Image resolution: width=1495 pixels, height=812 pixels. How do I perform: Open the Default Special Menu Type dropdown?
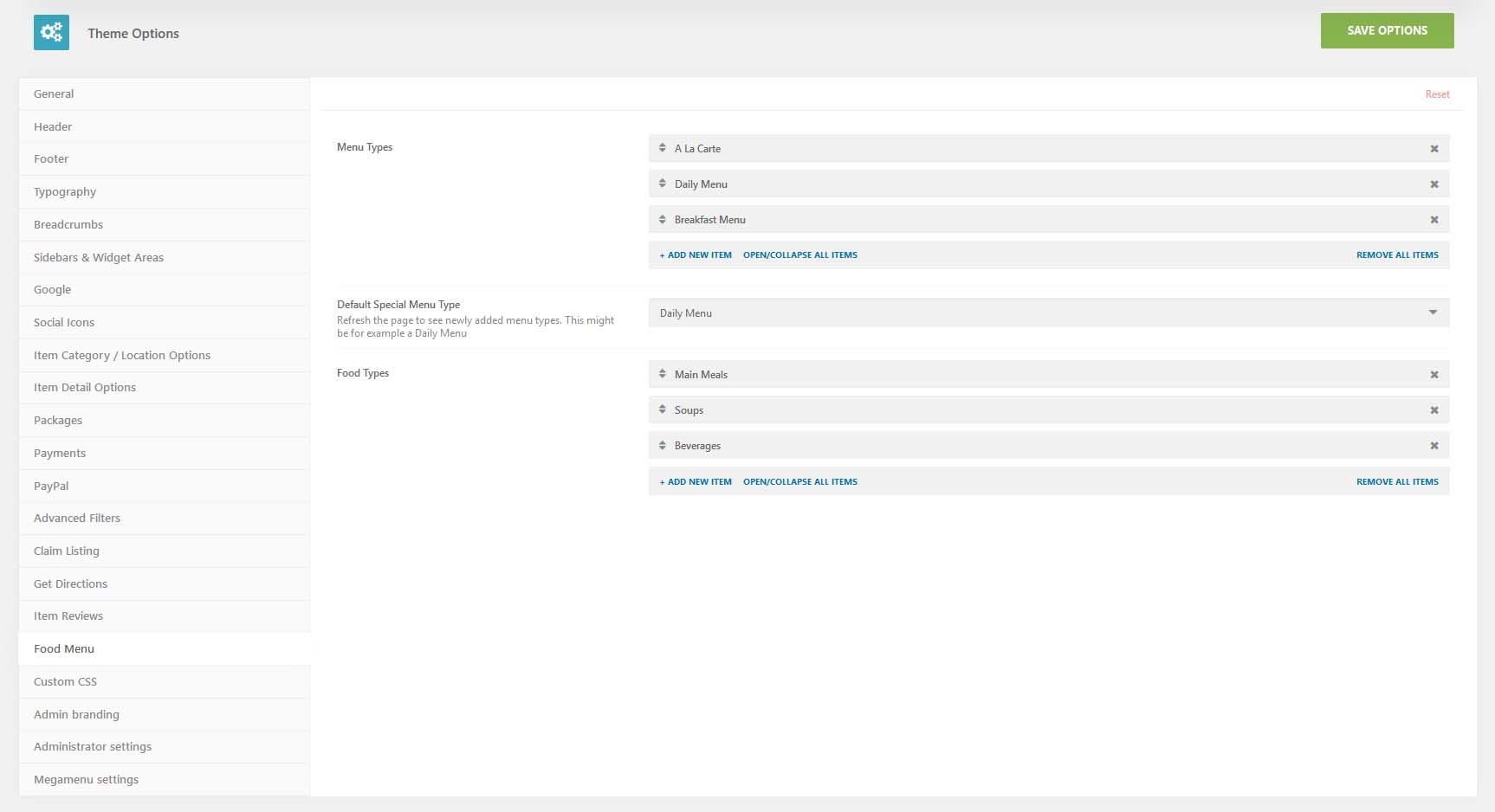click(1049, 313)
